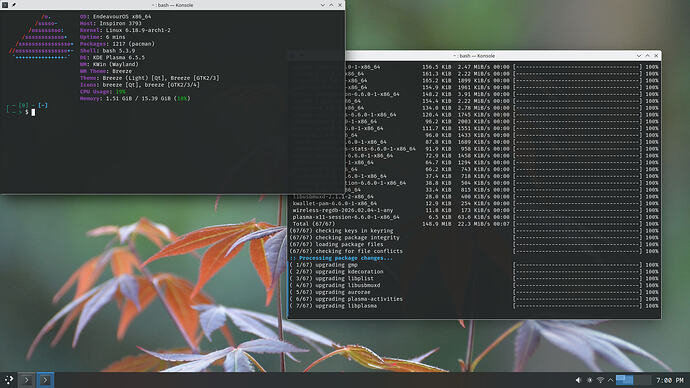Open the clock showing 7:00 PM
The height and width of the screenshot is (388, 690).
[670, 380]
